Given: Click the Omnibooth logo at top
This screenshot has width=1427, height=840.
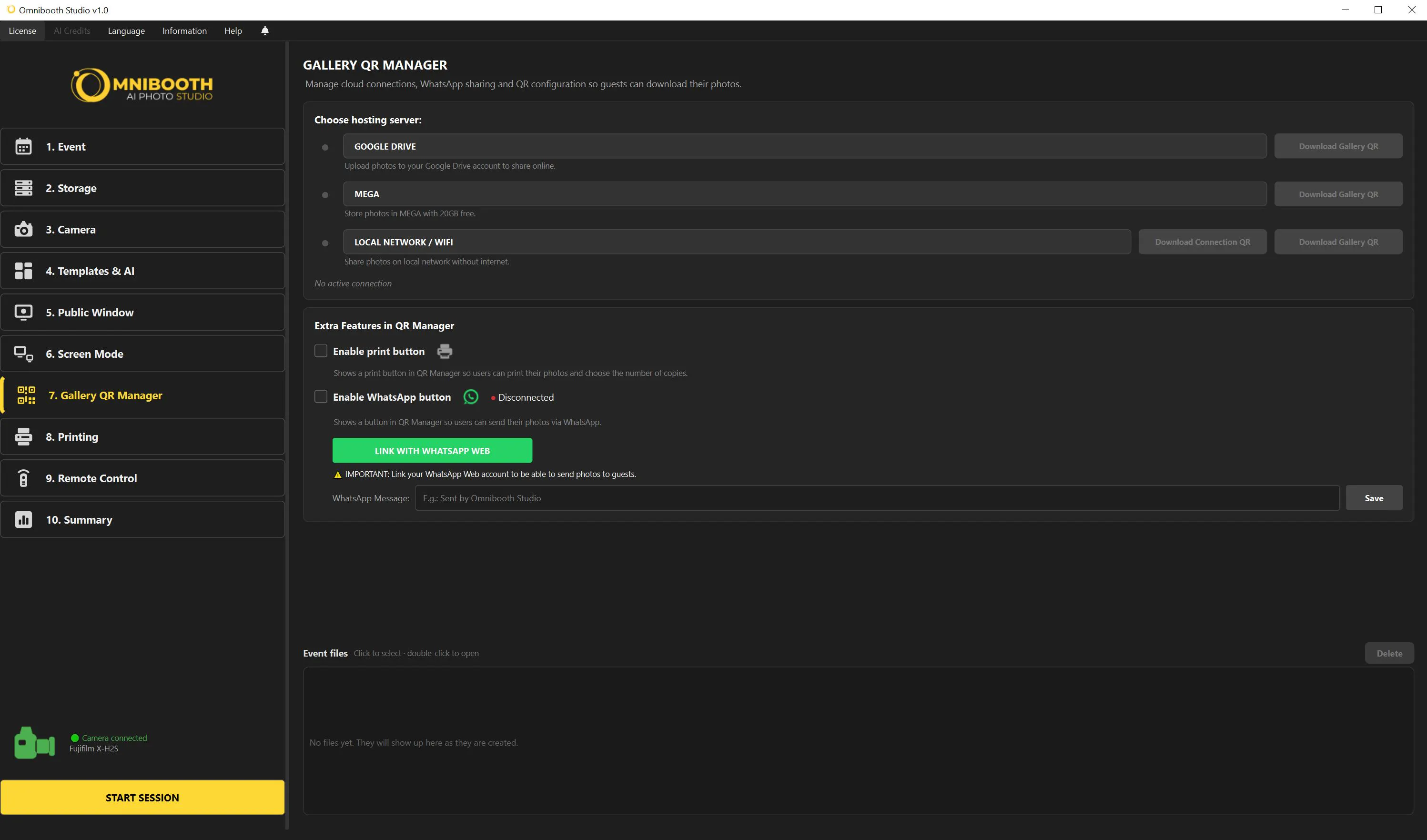Looking at the screenshot, I should pos(142,86).
